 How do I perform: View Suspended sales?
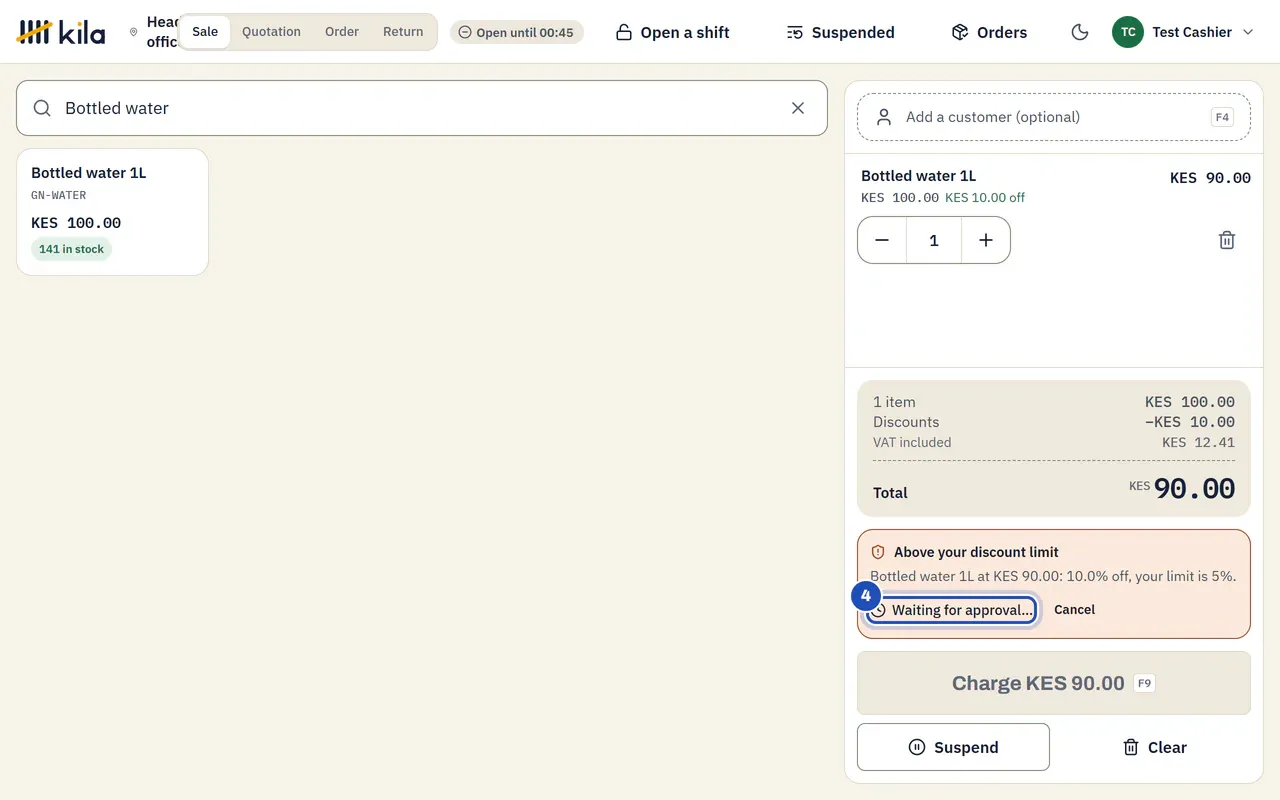click(840, 32)
